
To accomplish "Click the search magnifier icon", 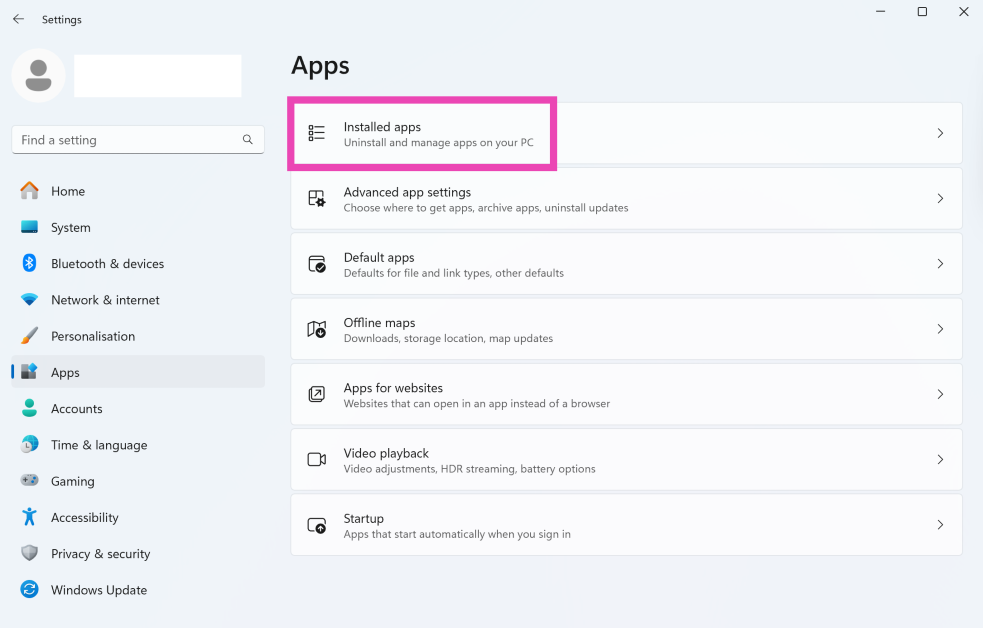I will coord(248,140).
